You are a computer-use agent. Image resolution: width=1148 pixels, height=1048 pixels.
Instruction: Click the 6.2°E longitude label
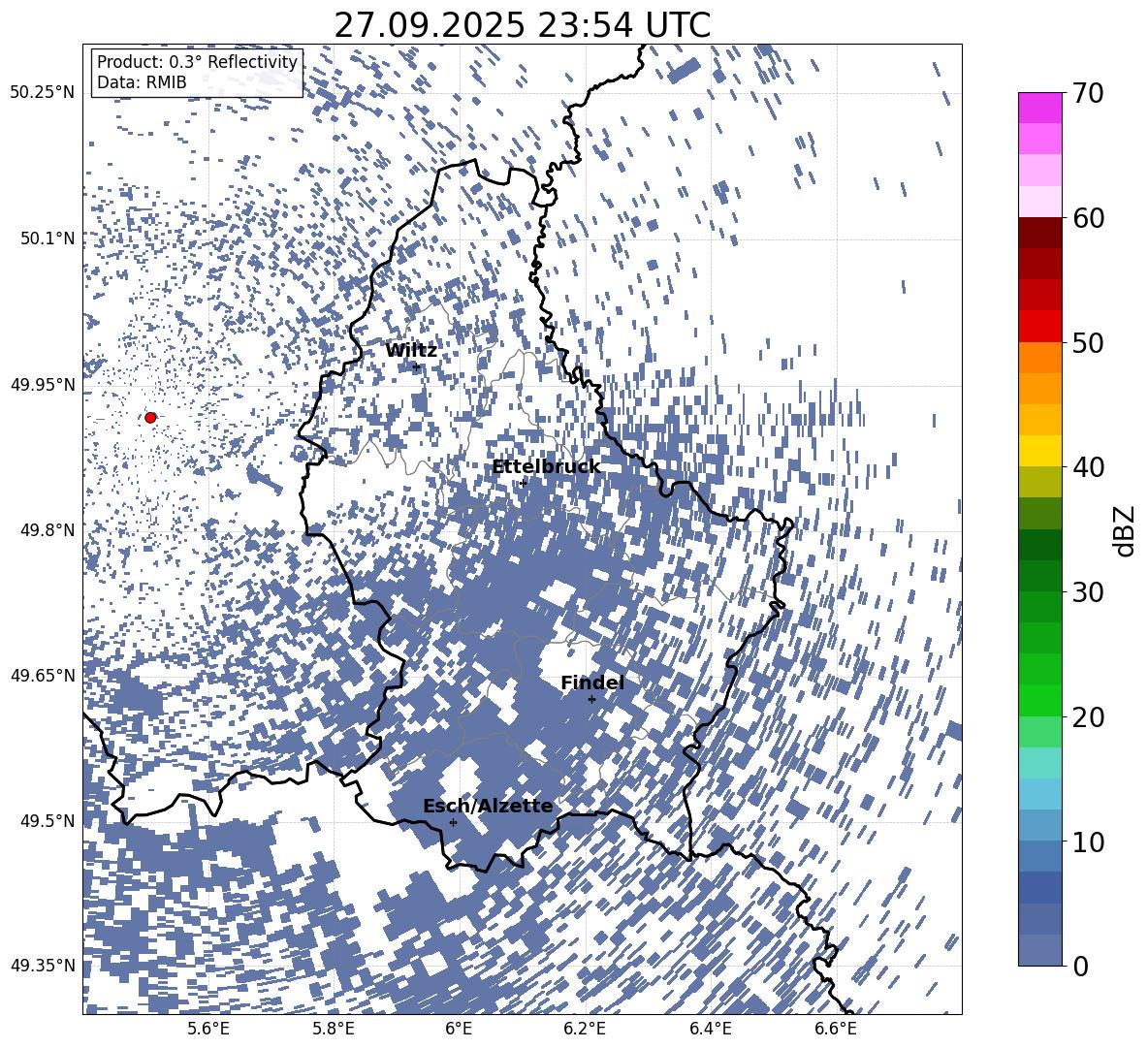click(585, 1029)
